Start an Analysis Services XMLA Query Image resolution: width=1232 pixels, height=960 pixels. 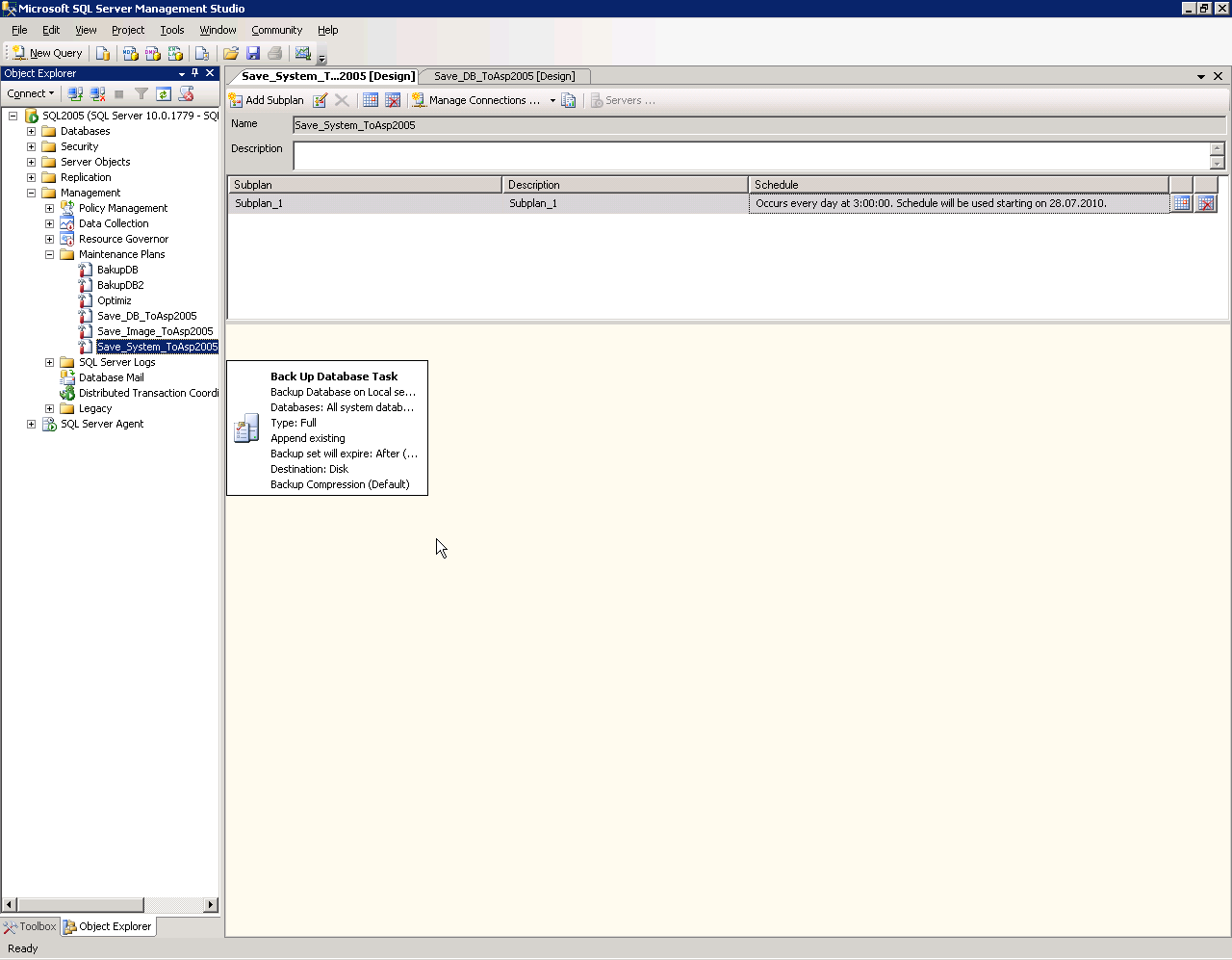click(175, 53)
